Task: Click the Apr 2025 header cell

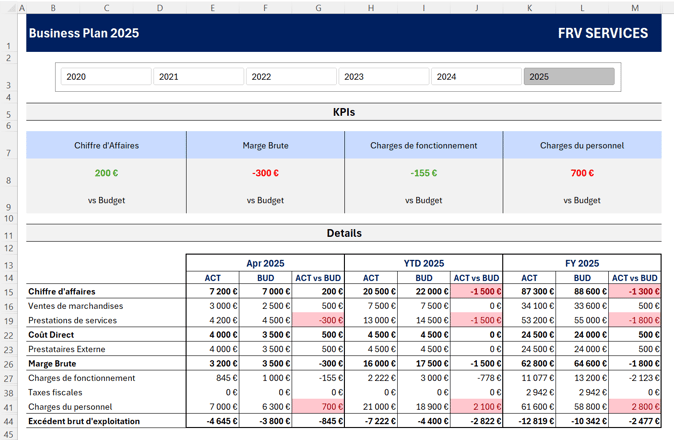Action: coord(265,263)
